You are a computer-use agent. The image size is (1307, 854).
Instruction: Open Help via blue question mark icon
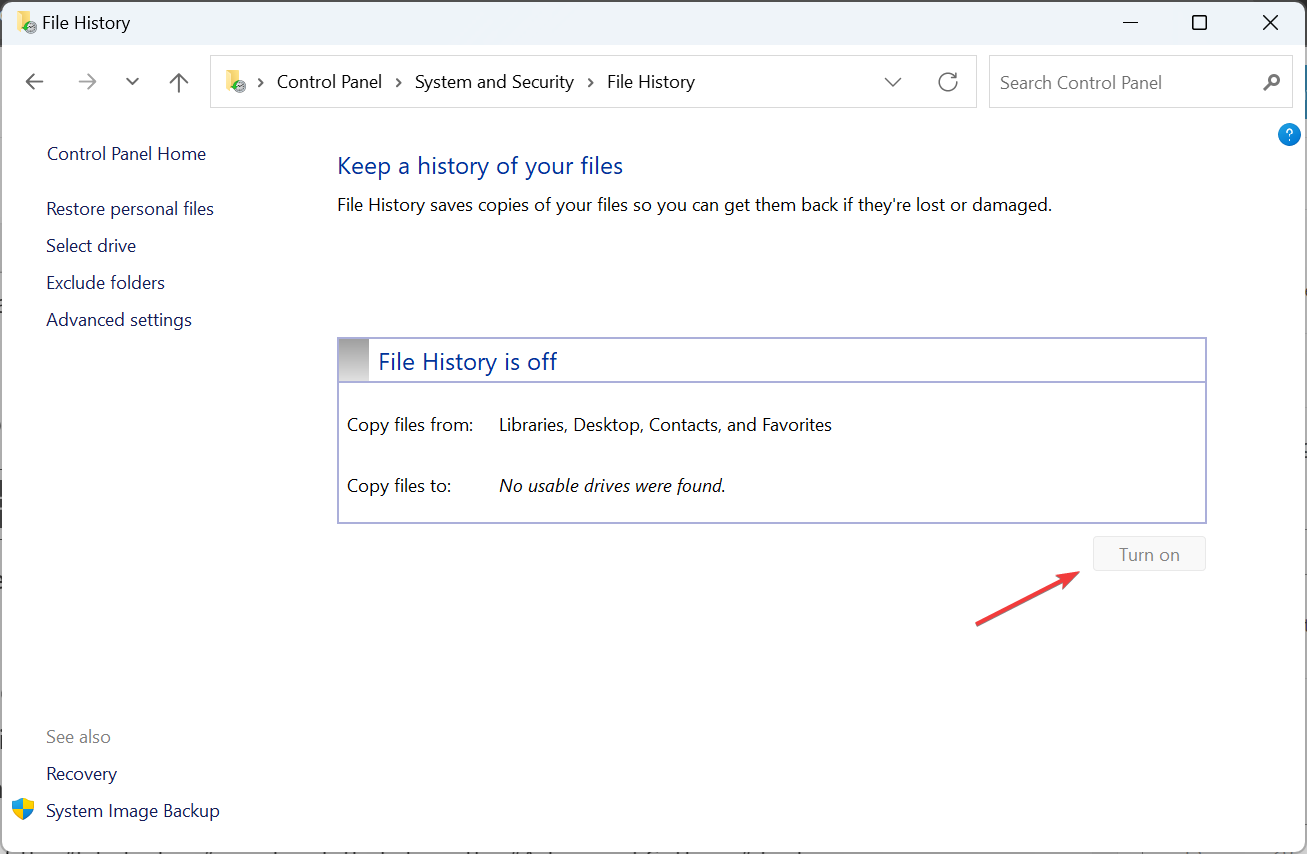(x=1289, y=134)
